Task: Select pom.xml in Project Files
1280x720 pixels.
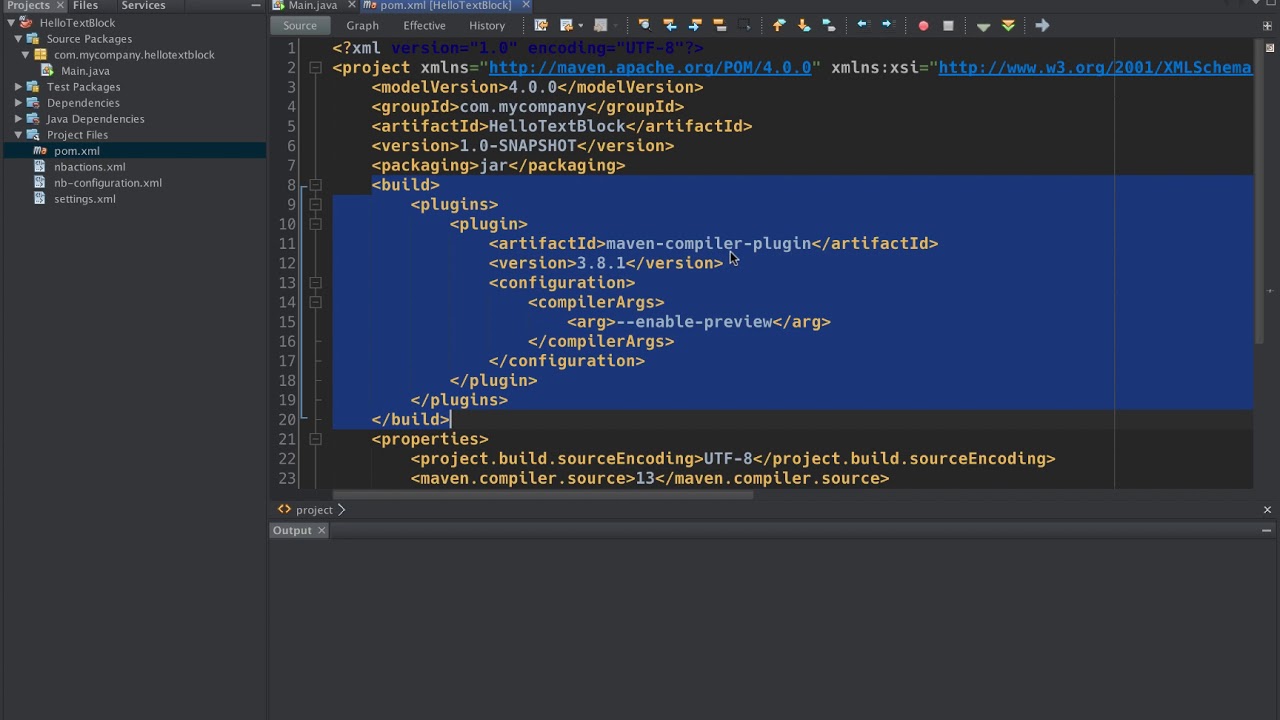Action: (76, 151)
